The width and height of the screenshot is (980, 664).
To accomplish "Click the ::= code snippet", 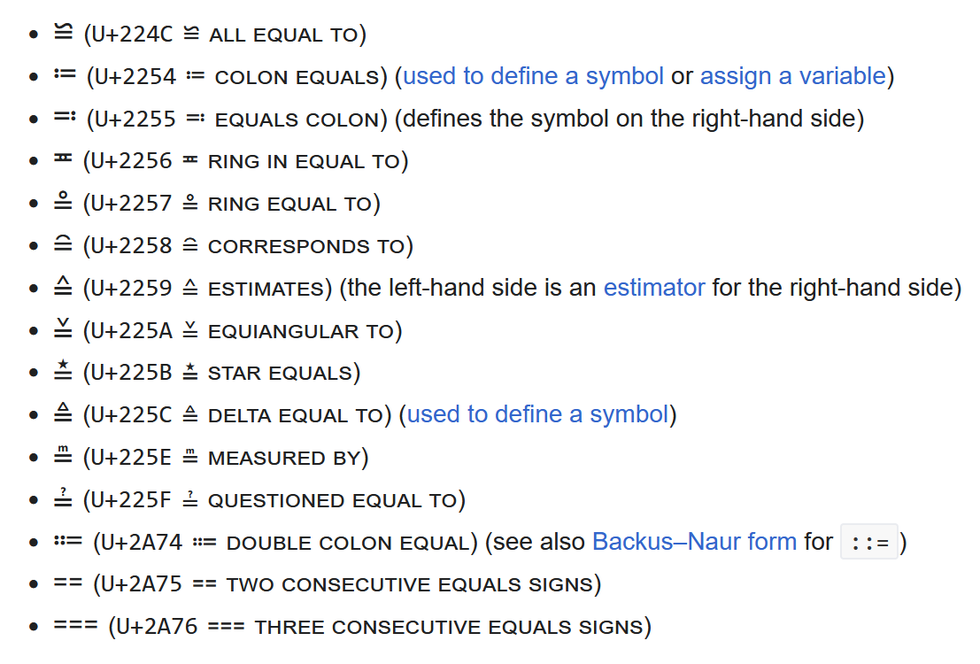I will [x=869, y=542].
